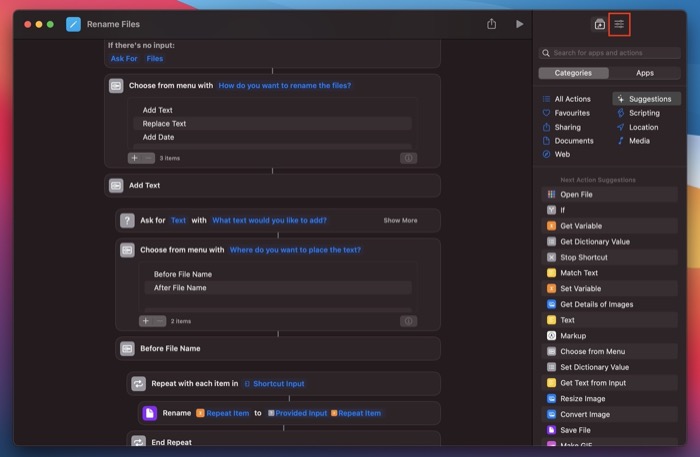Select the Suggestions category

(646, 99)
